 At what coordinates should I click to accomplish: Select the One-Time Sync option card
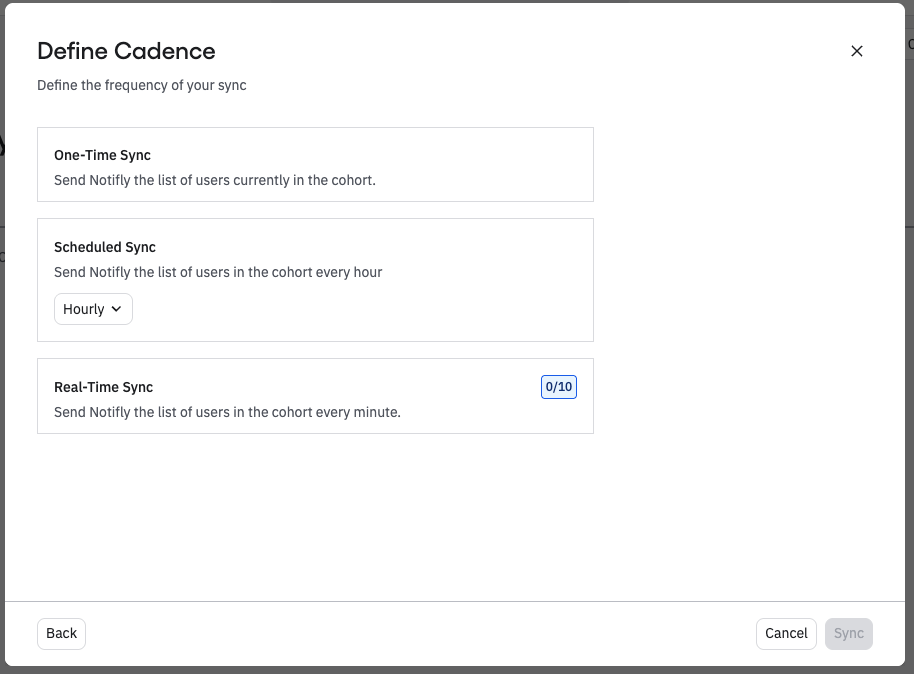315,165
